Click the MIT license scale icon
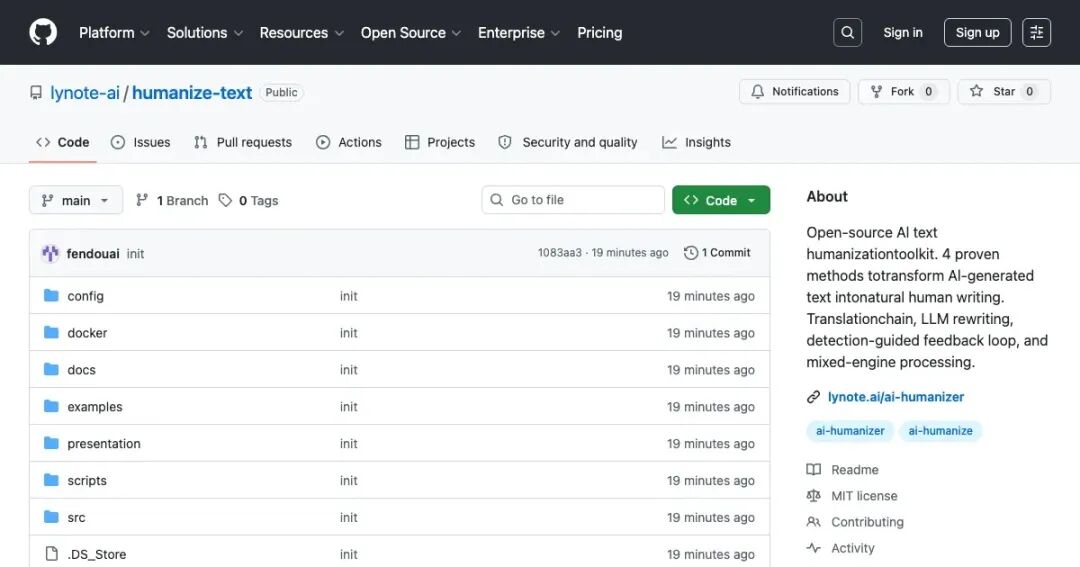This screenshot has width=1080, height=567. 813,496
